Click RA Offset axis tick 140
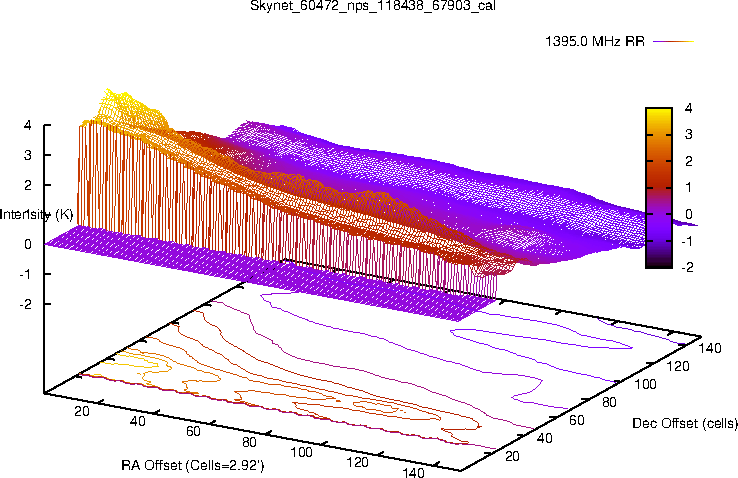The height and width of the screenshot is (478, 738). click(x=414, y=472)
